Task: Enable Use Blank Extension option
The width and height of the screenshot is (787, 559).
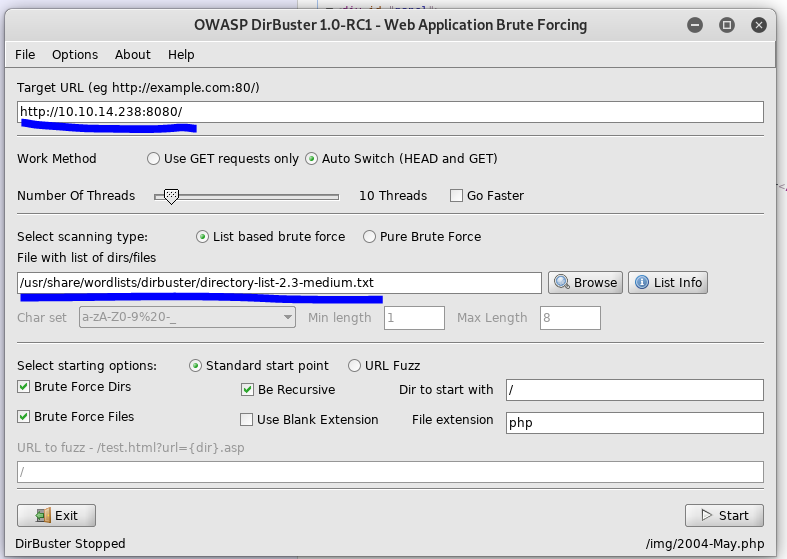Action: tap(248, 420)
